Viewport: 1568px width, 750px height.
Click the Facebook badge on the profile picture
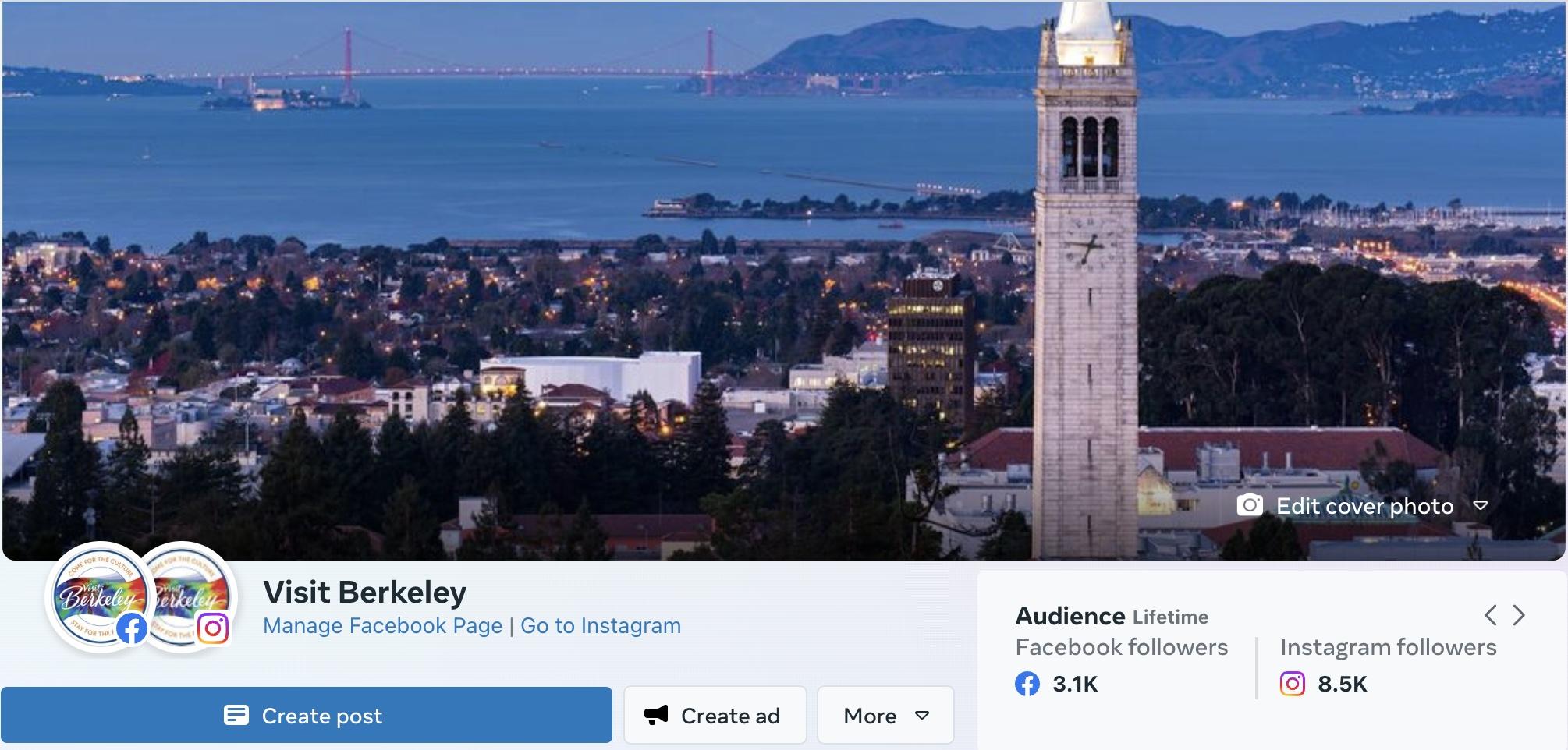[x=132, y=628]
